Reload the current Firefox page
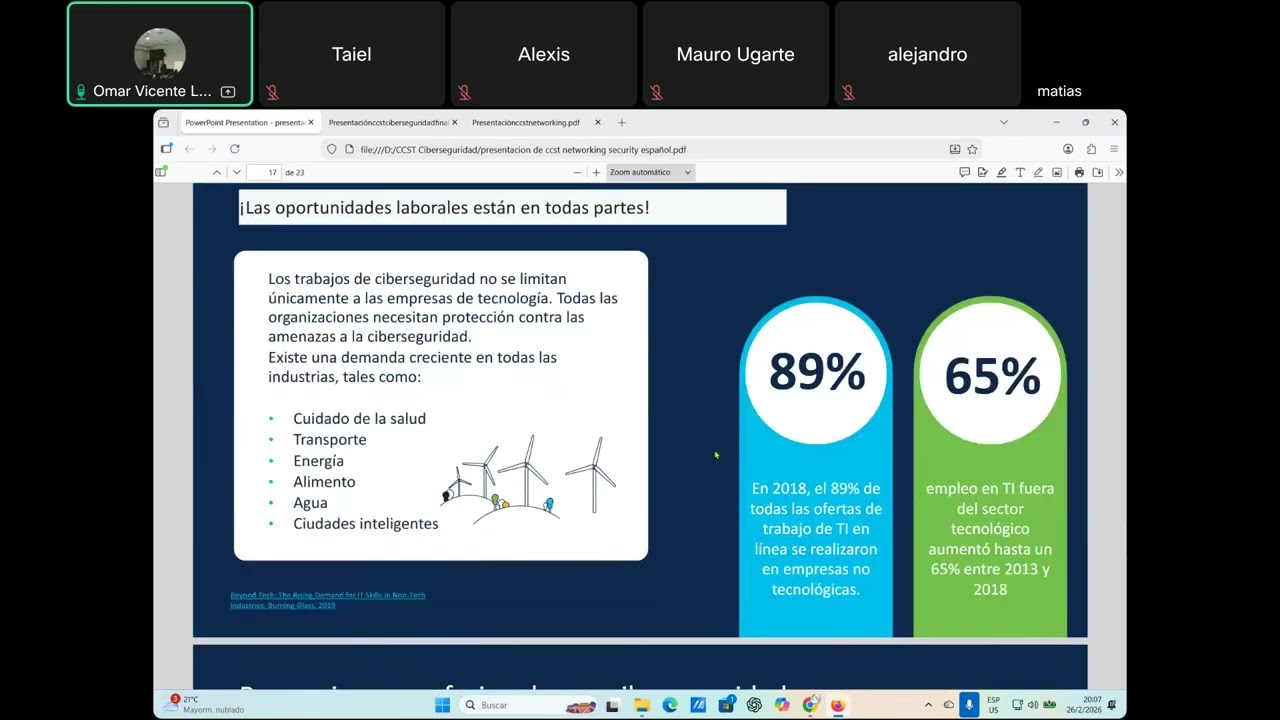This screenshot has height=720, width=1280. pyautogui.click(x=235, y=149)
